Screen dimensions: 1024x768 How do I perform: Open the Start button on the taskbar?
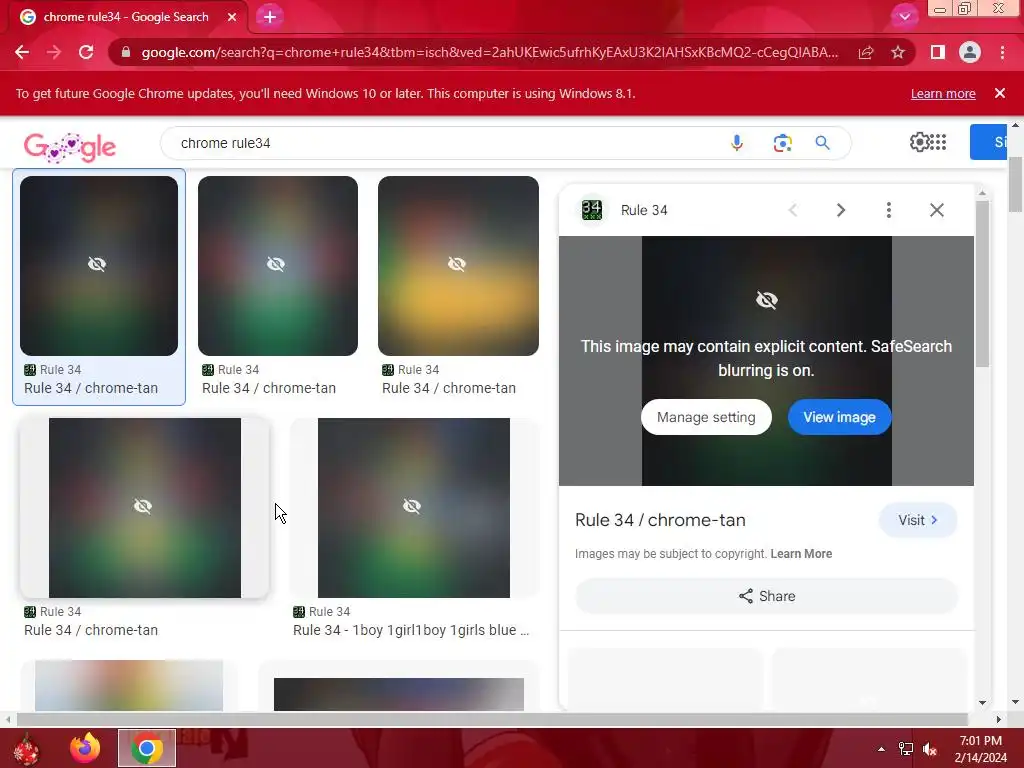click(26, 748)
